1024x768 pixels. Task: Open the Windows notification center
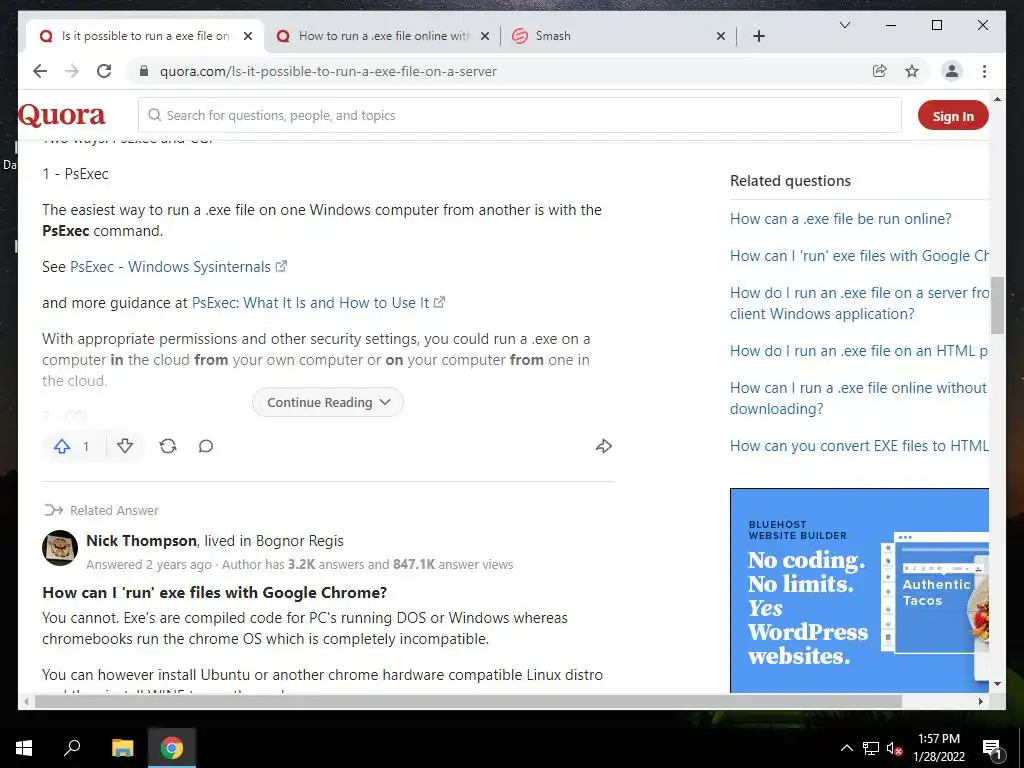point(993,748)
